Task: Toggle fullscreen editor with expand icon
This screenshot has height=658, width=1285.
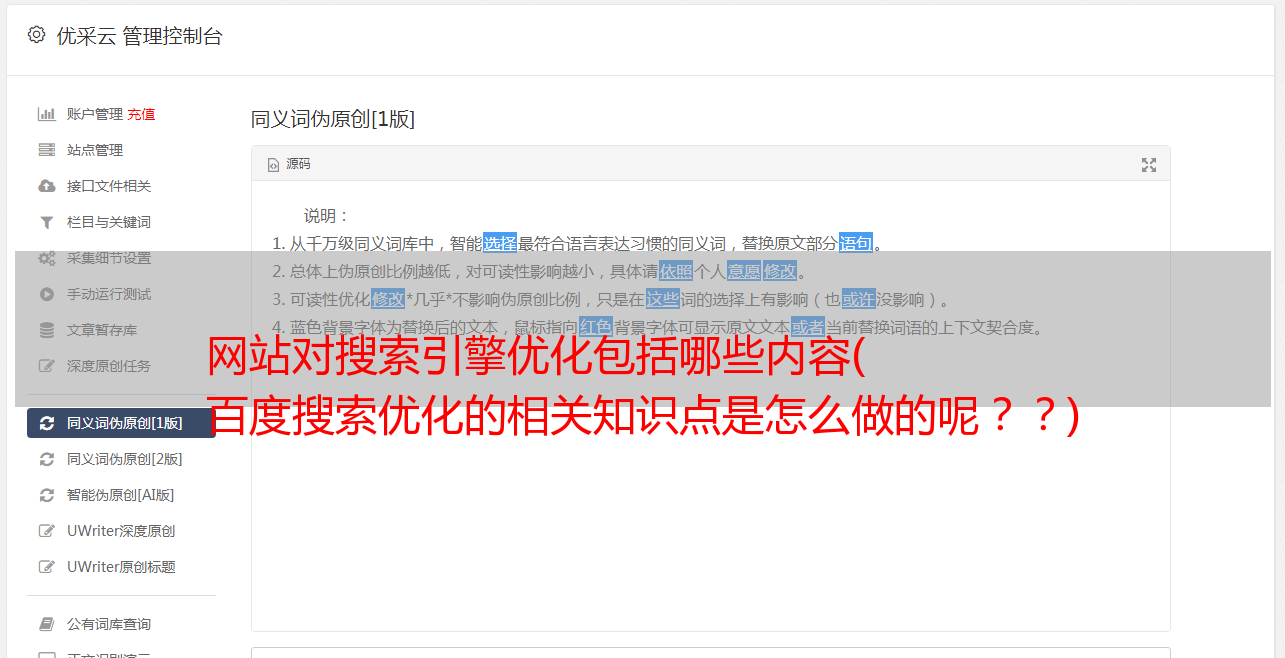Action: 1149,165
